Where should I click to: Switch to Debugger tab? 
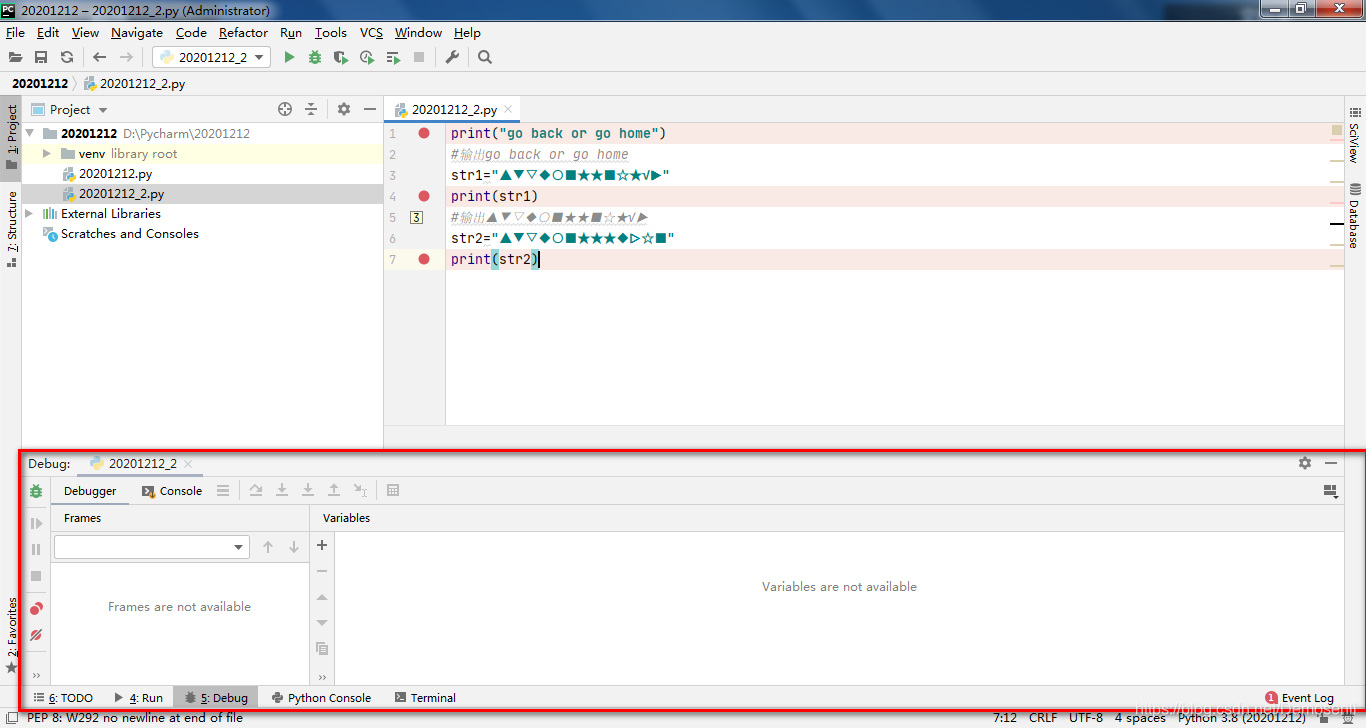tap(90, 491)
